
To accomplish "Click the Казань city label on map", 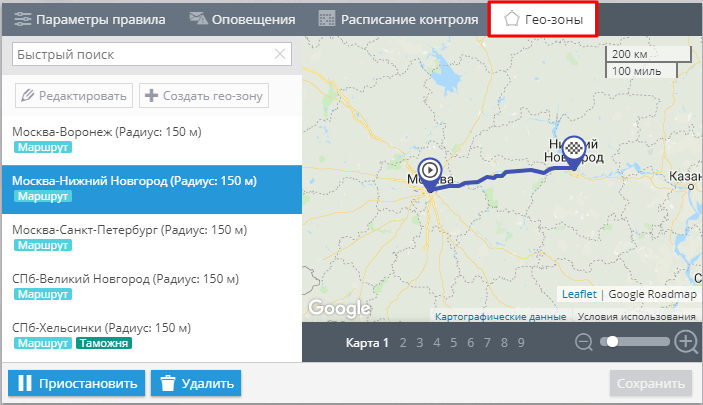I will [685, 176].
